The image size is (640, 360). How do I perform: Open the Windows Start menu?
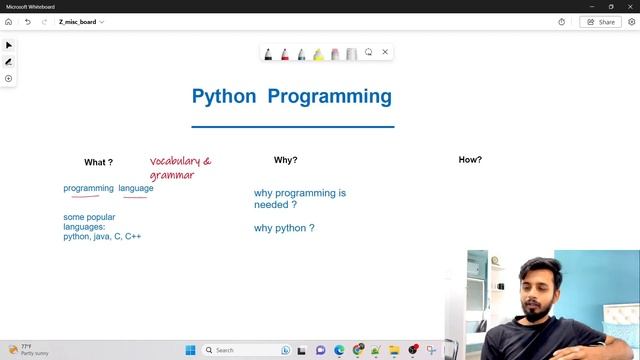(190, 350)
